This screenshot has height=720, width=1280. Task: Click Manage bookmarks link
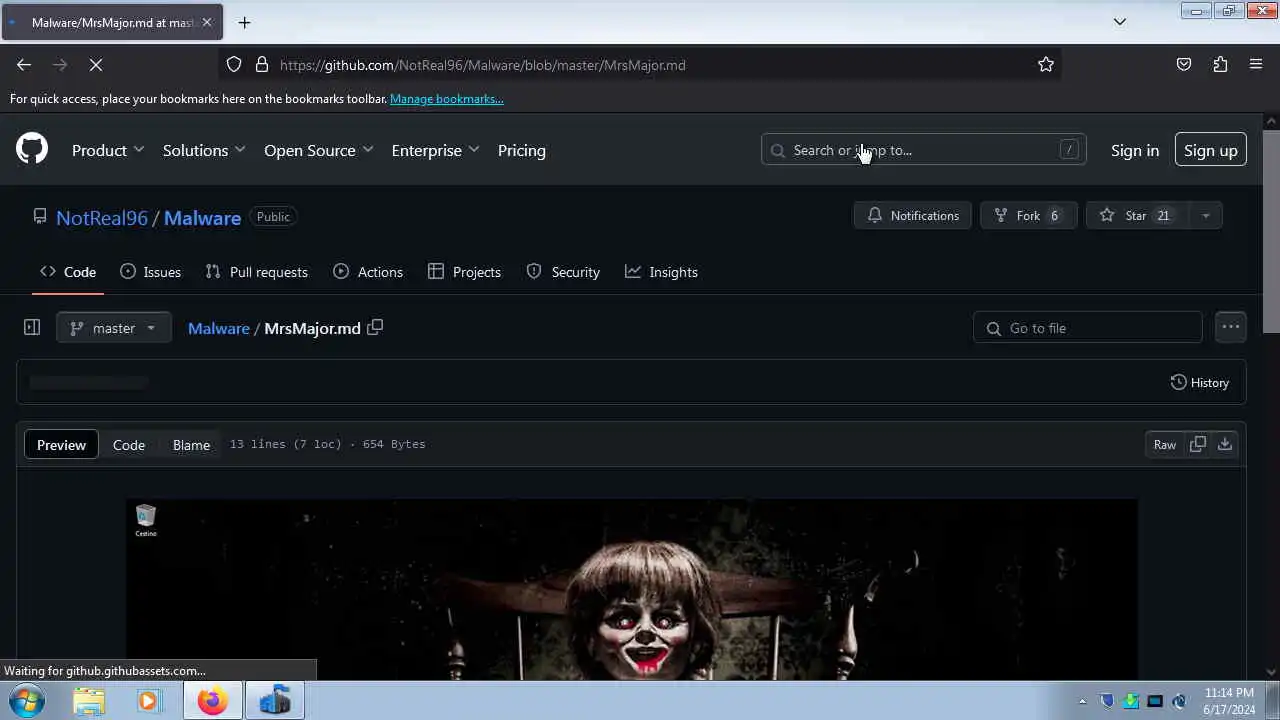[446, 99]
